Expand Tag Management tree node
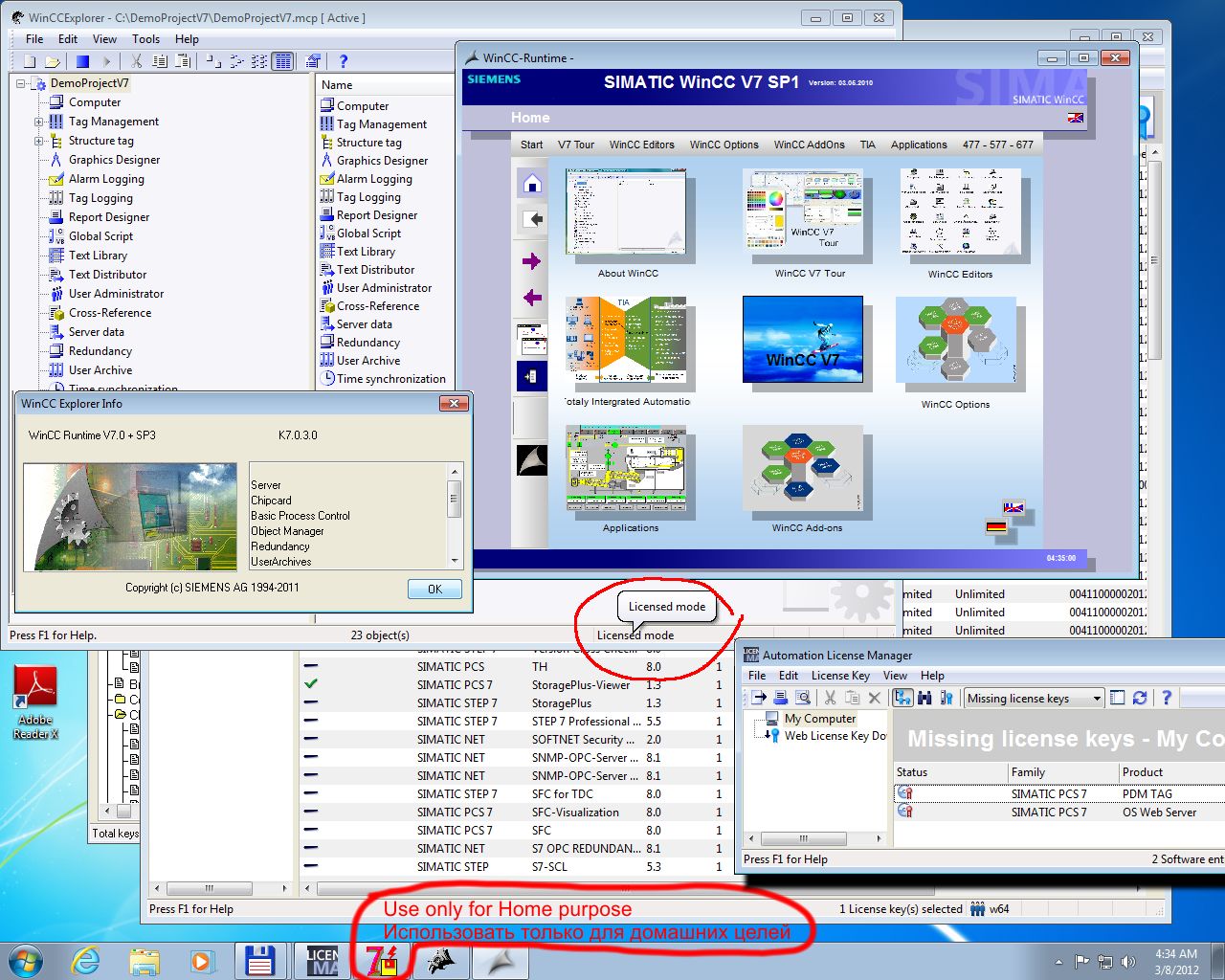The height and width of the screenshot is (980, 1225). coord(39,122)
